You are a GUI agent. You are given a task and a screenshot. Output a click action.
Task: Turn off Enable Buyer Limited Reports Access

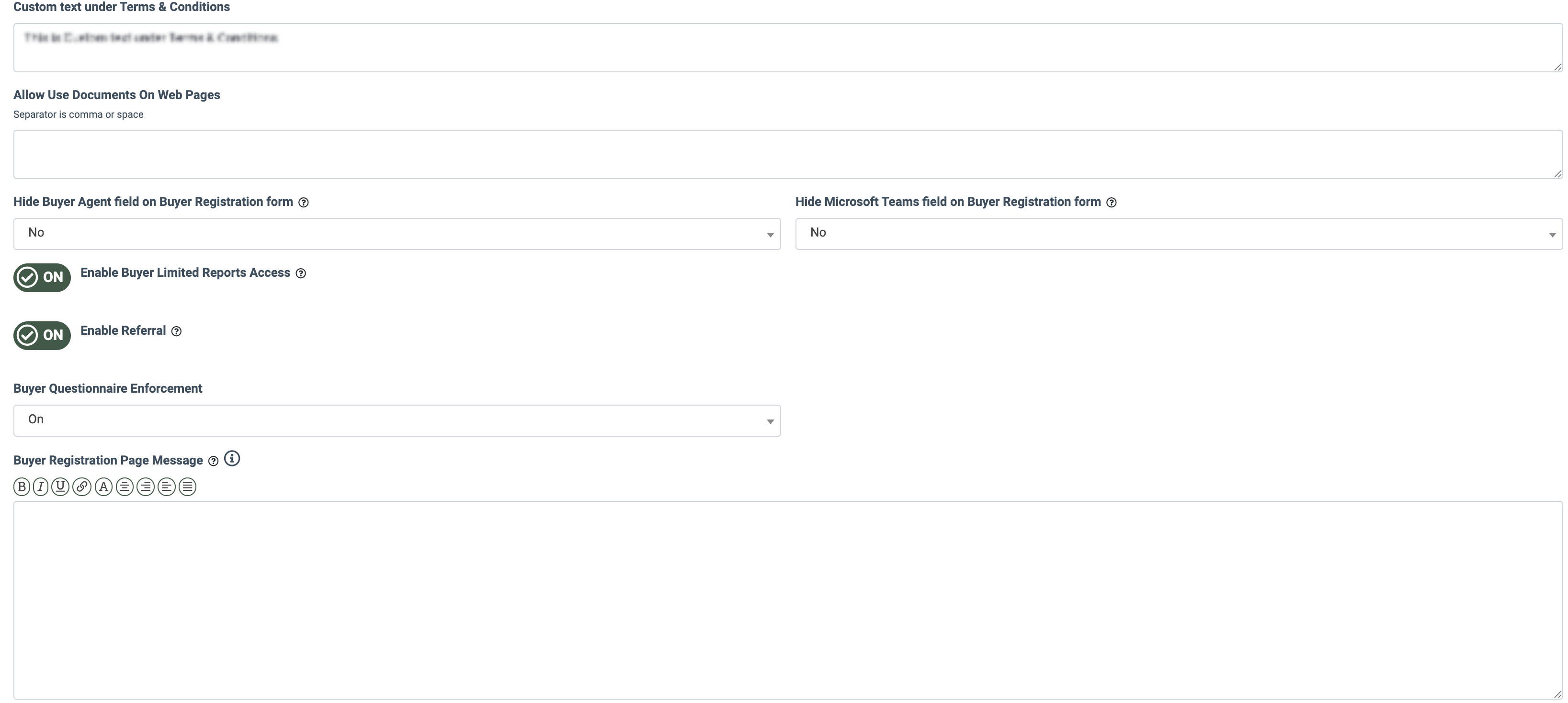(x=42, y=278)
